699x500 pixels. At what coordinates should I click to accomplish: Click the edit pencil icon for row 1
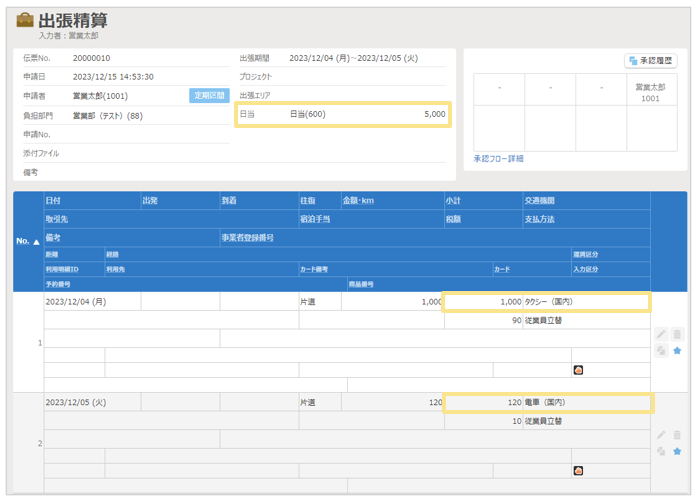point(661,335)
